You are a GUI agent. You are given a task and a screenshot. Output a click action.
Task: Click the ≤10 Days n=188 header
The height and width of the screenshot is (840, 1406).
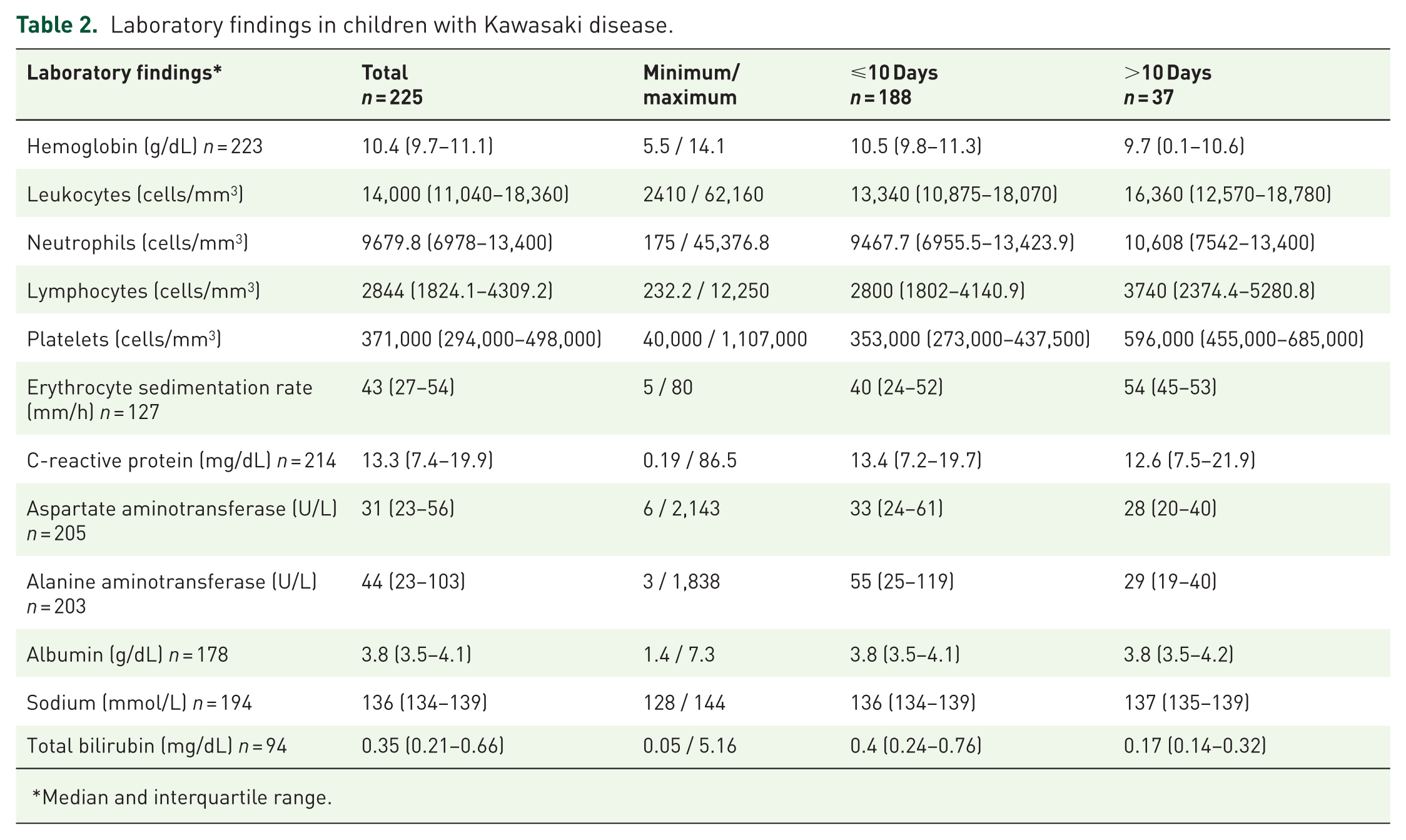pyautogui.click(x=894, y=84)
